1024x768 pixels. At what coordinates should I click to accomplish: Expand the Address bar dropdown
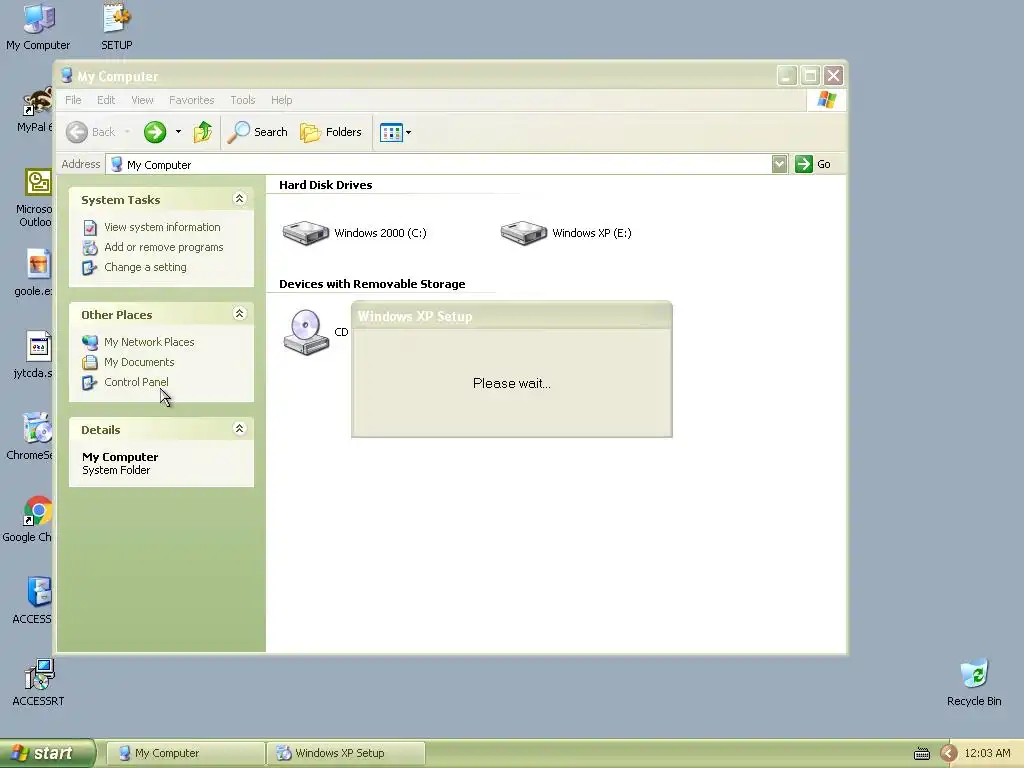(779, 164)
